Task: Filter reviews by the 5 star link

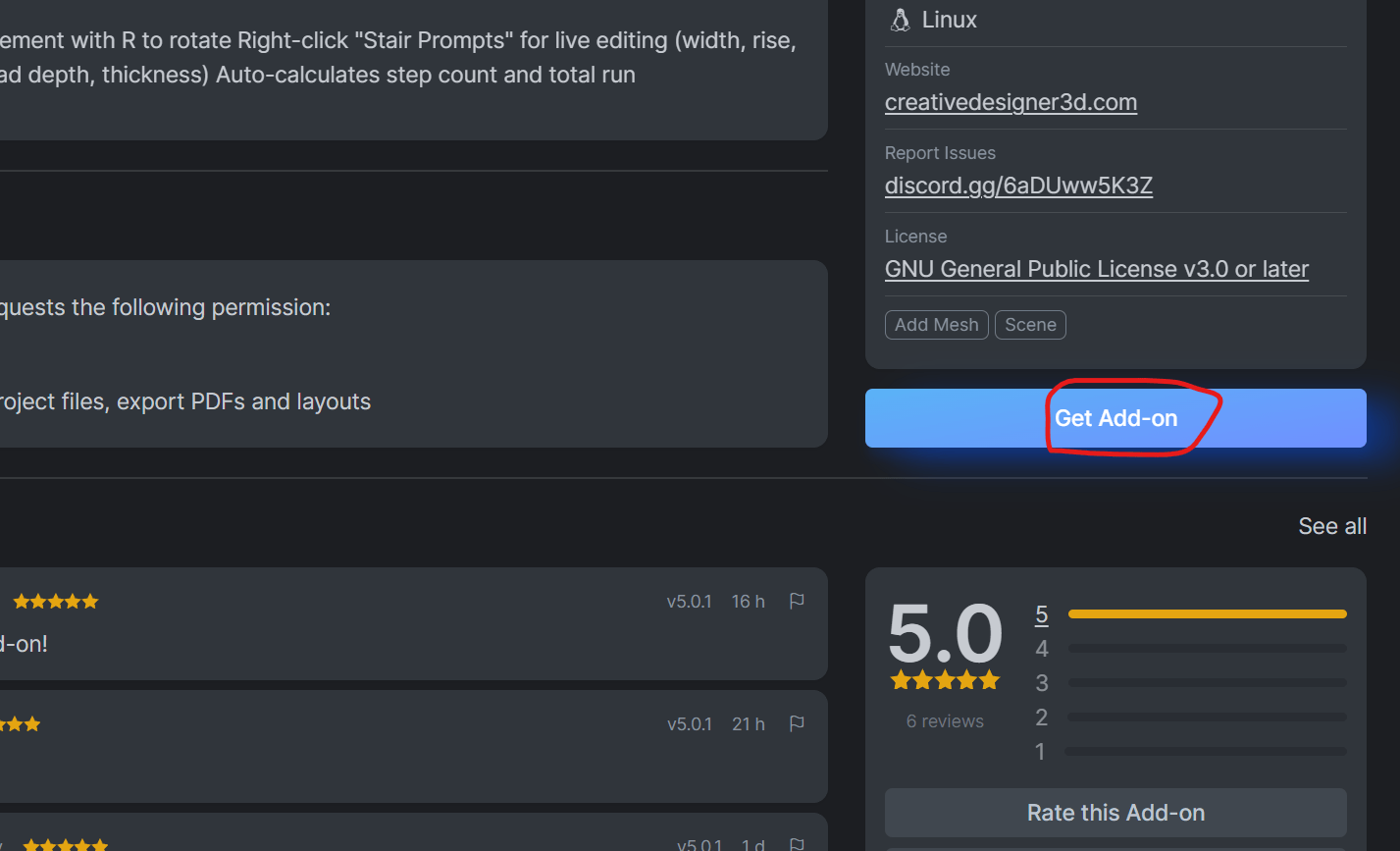Action: point(1042,614)
